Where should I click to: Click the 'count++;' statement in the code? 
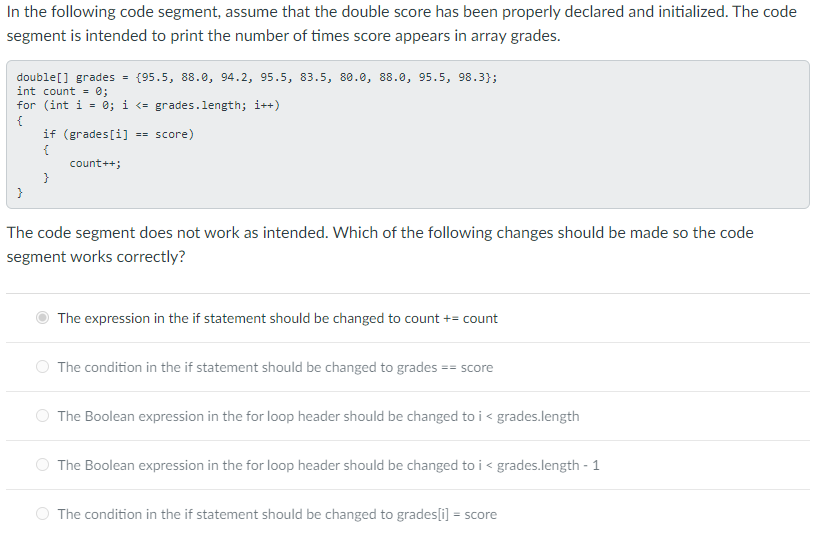click(x=95, y=163)
